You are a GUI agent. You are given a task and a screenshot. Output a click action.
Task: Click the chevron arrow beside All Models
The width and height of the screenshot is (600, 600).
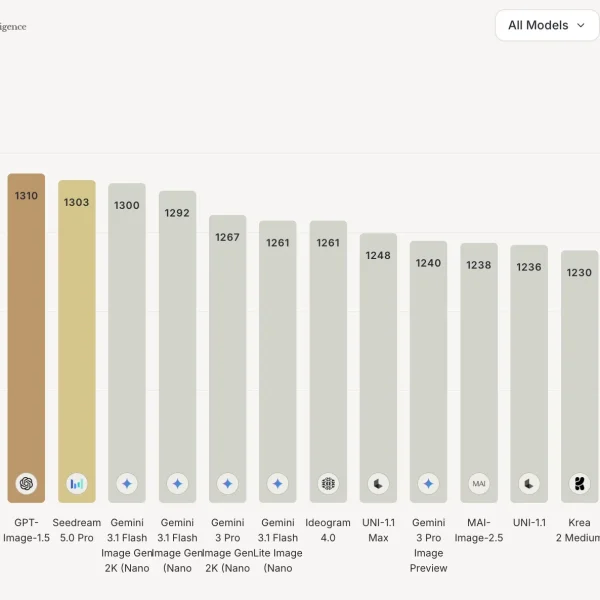click(x=580, y=26)
